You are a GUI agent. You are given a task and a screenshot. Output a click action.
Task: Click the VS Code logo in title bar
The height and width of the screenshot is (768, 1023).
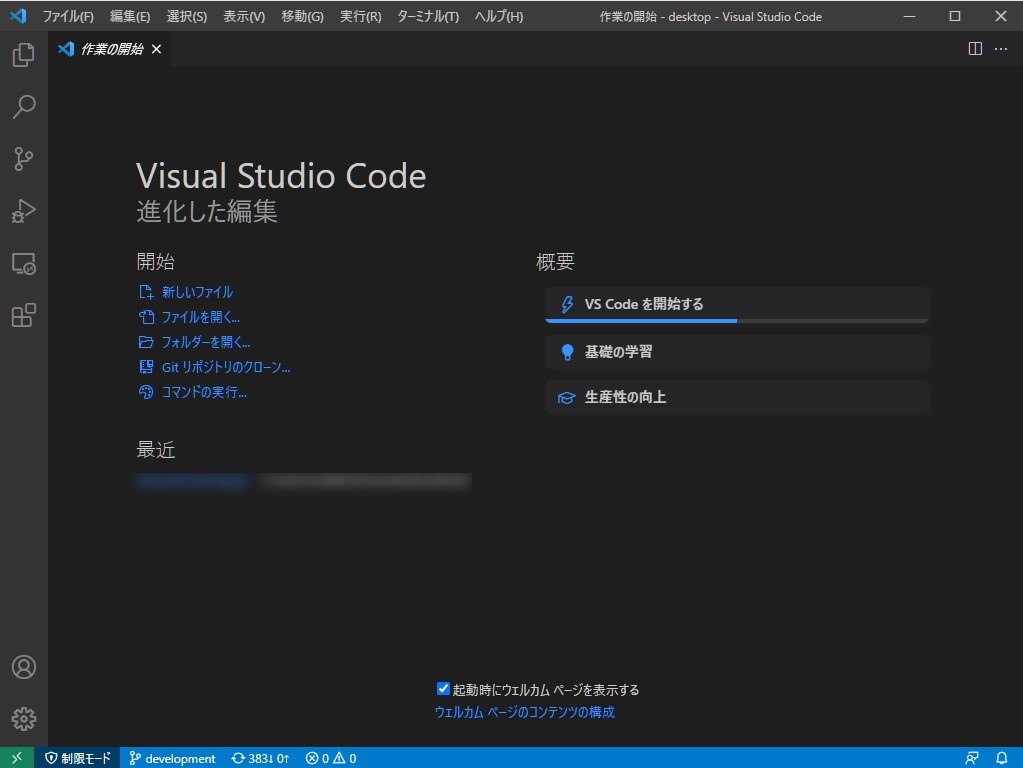[x=18, y=16]
